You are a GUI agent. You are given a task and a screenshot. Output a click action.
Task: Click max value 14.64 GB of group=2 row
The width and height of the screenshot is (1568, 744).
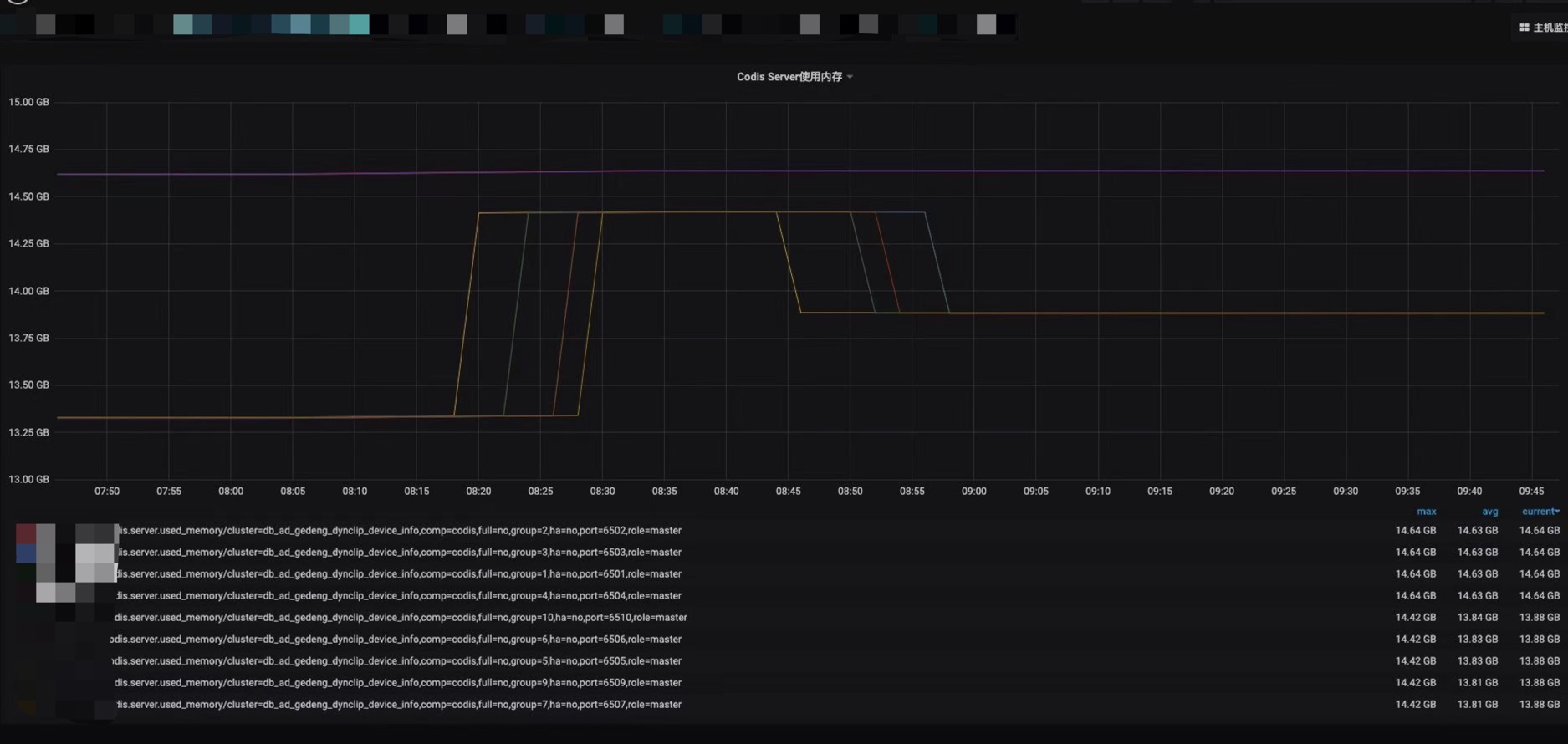pos(1416,531)
